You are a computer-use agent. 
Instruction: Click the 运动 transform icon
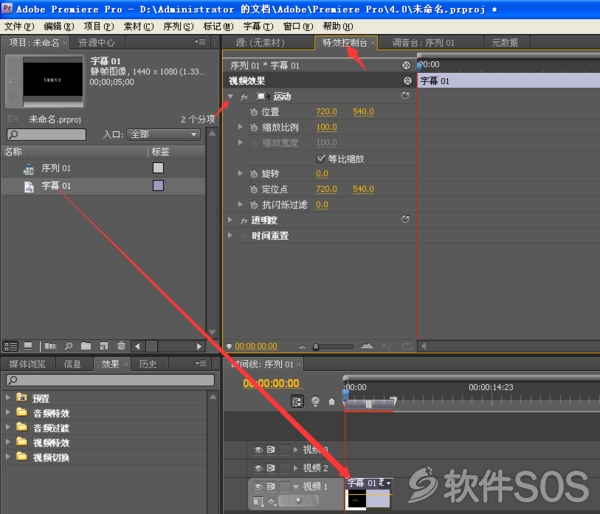(x=262, y=96)
